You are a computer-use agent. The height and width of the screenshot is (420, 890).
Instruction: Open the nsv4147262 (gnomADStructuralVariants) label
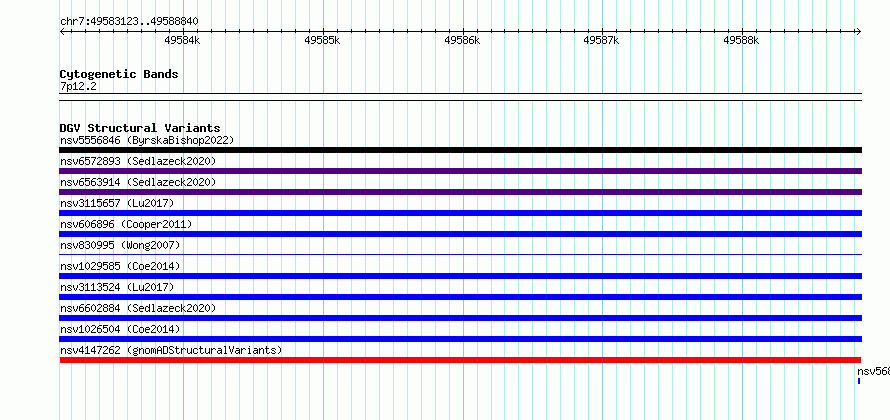[171, 350]
